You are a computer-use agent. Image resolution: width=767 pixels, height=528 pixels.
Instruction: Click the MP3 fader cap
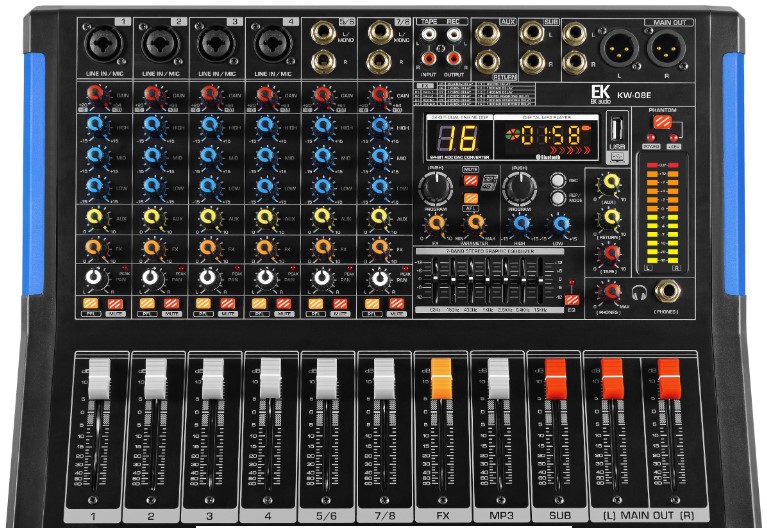499,379
